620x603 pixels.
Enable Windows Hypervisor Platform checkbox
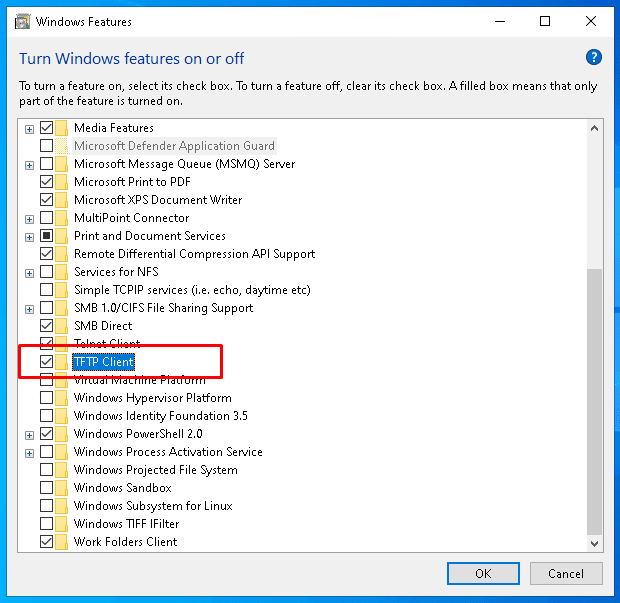pos(46,398)
